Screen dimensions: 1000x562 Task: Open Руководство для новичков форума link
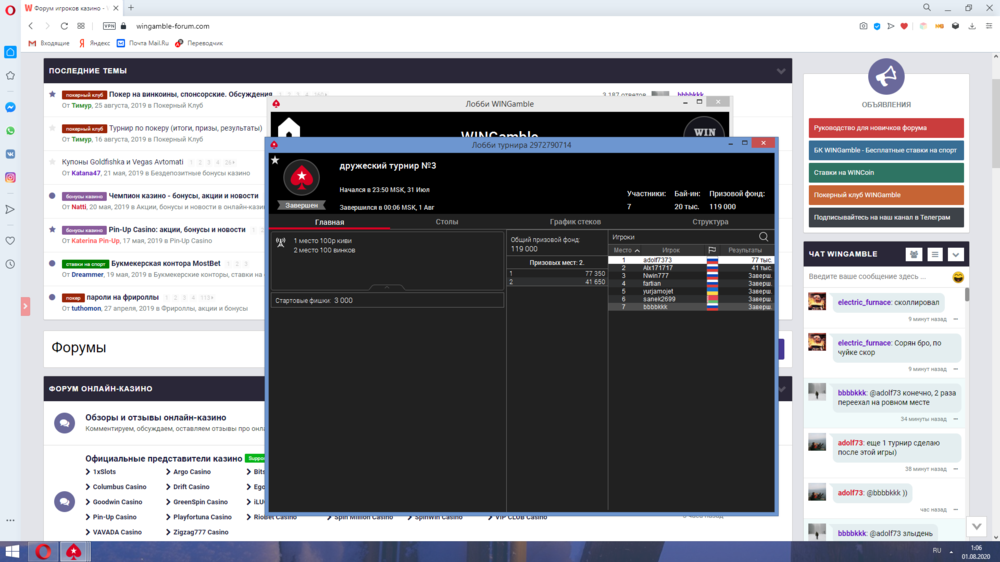click(886, 128)
